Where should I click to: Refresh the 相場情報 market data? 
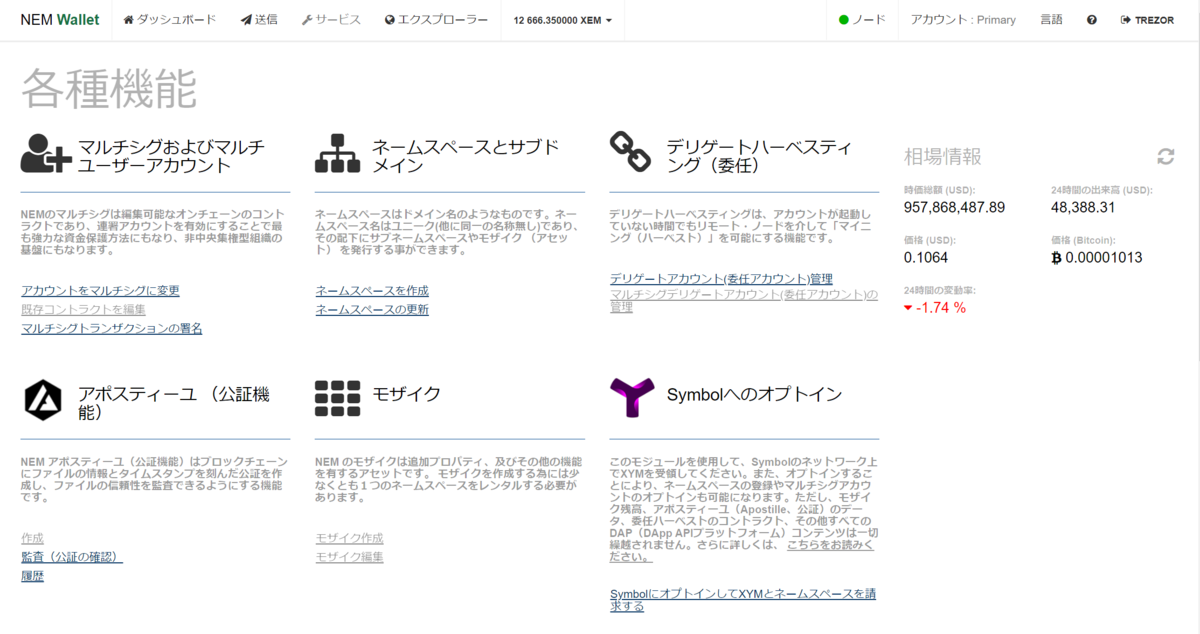[x=1165, y=156]
